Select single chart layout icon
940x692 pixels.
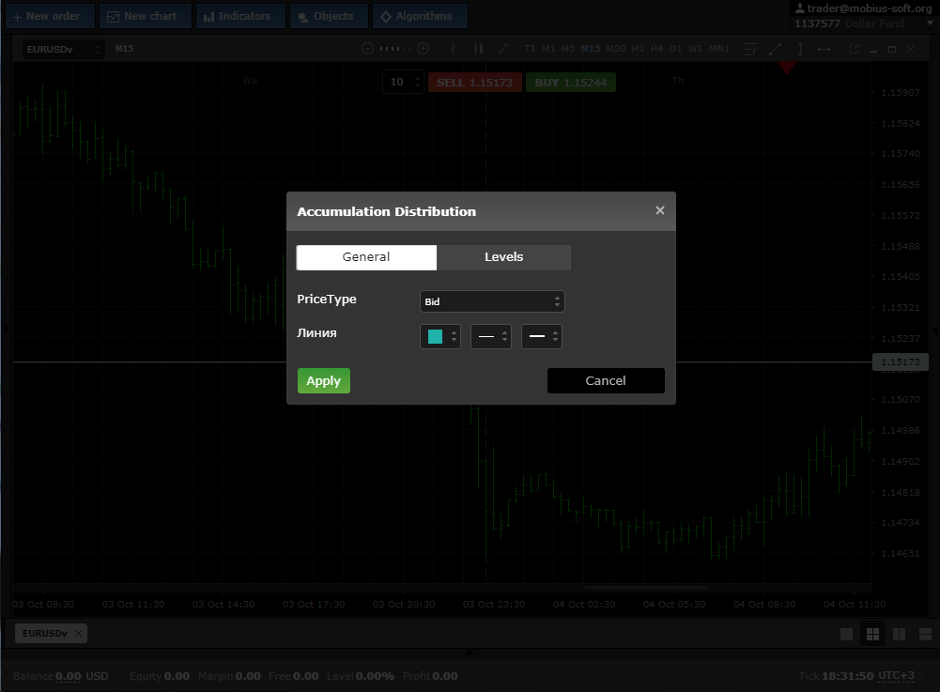pyautogui.click(x=846, y=634)
